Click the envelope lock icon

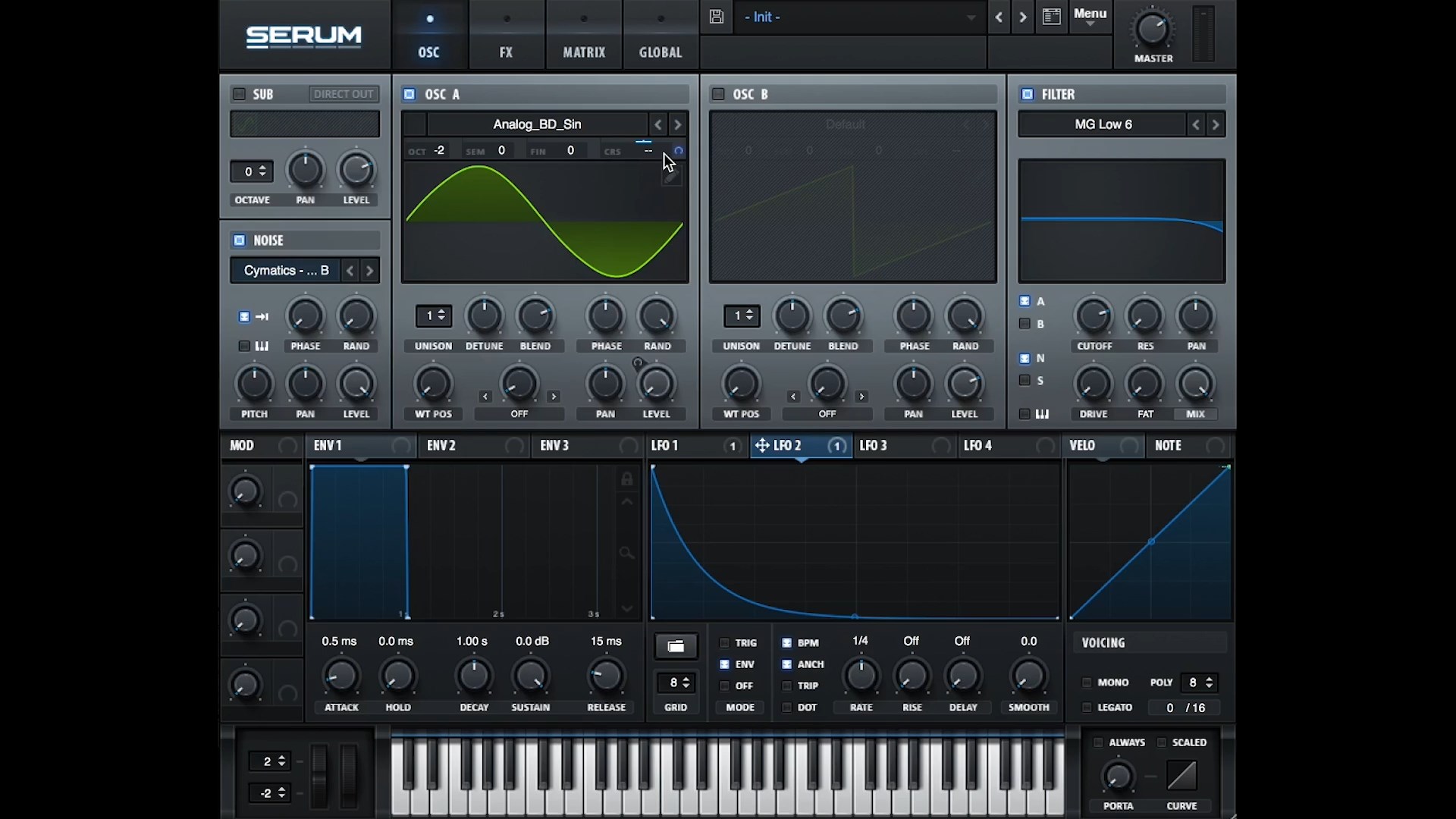pyautogui.click(x=626, y=479)
